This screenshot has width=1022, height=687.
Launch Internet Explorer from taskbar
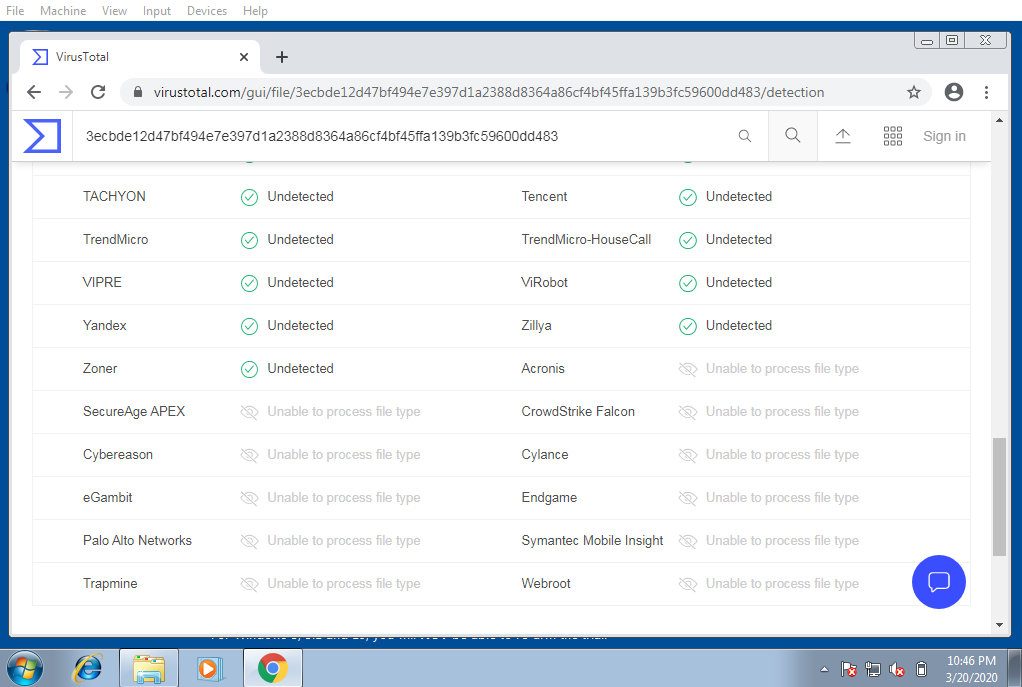pos(88,668)
